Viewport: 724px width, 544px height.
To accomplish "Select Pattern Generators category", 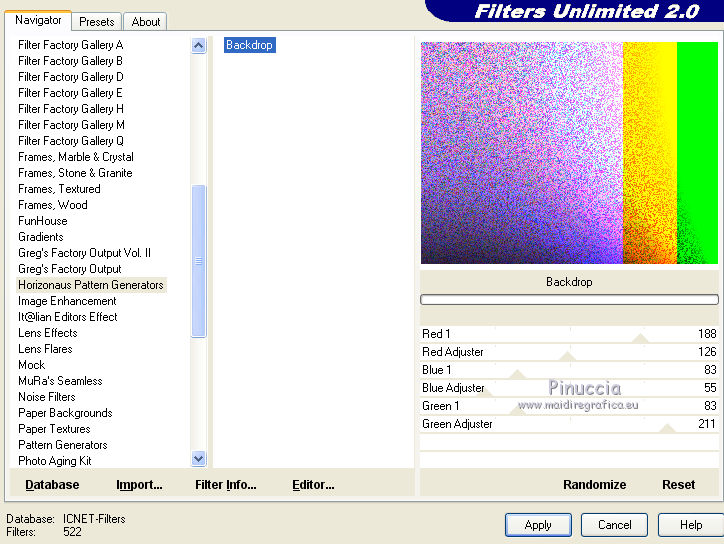I will pyautogui.click(x=63, y=445).
